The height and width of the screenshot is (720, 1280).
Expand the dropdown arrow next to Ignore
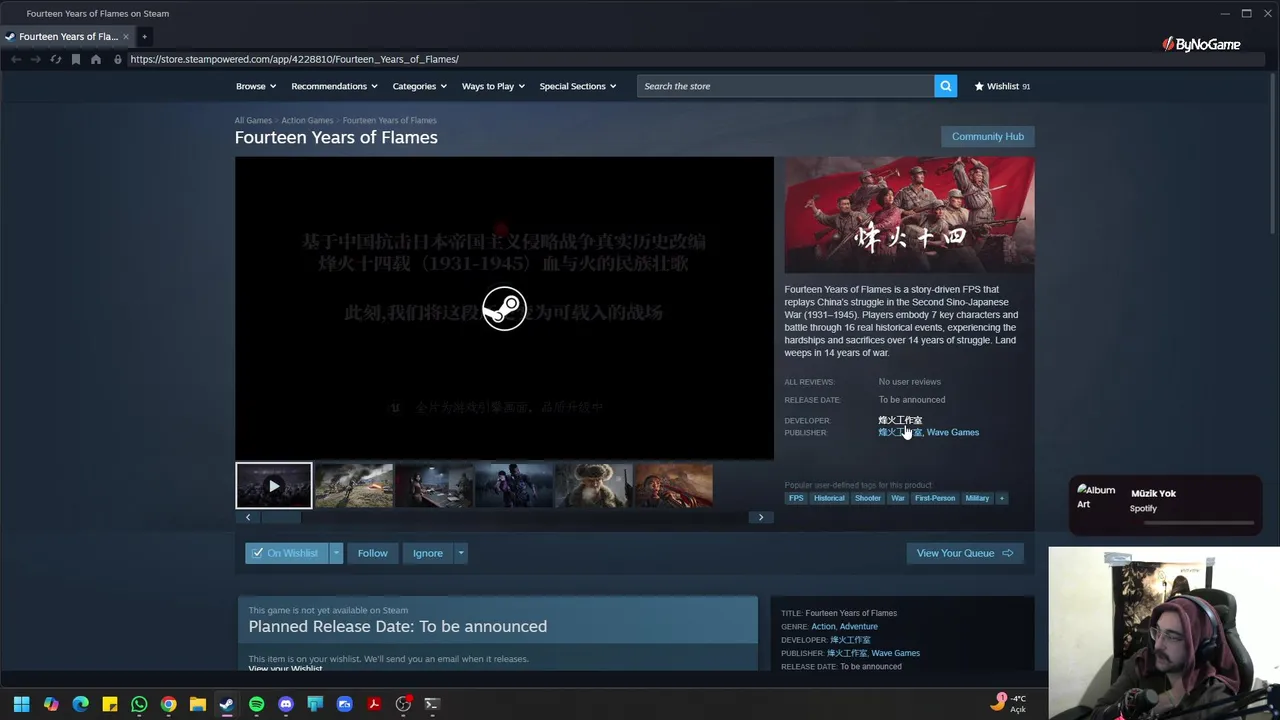click(x=461, y=553)
